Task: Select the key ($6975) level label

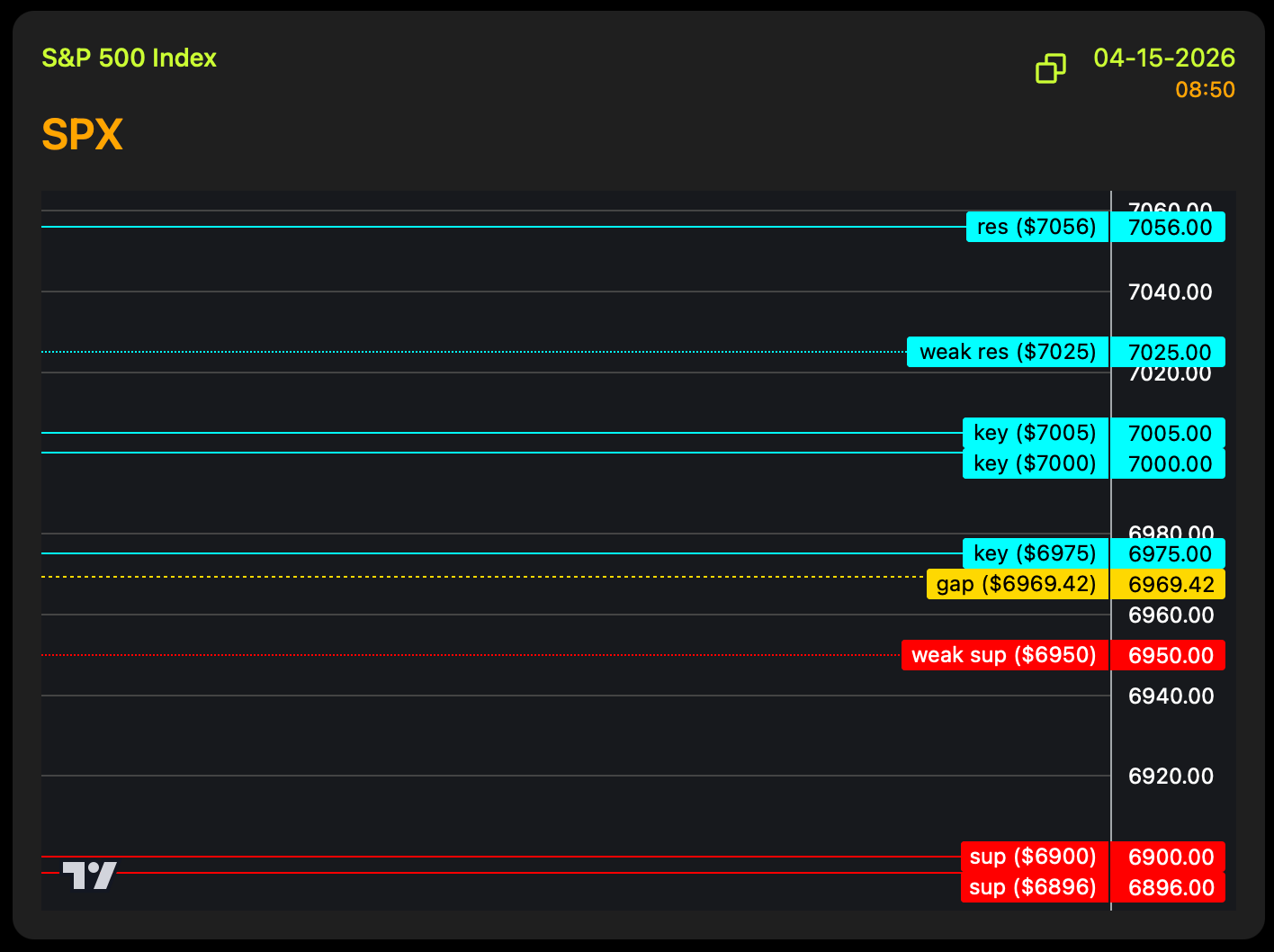Action: coord(1036,553)
